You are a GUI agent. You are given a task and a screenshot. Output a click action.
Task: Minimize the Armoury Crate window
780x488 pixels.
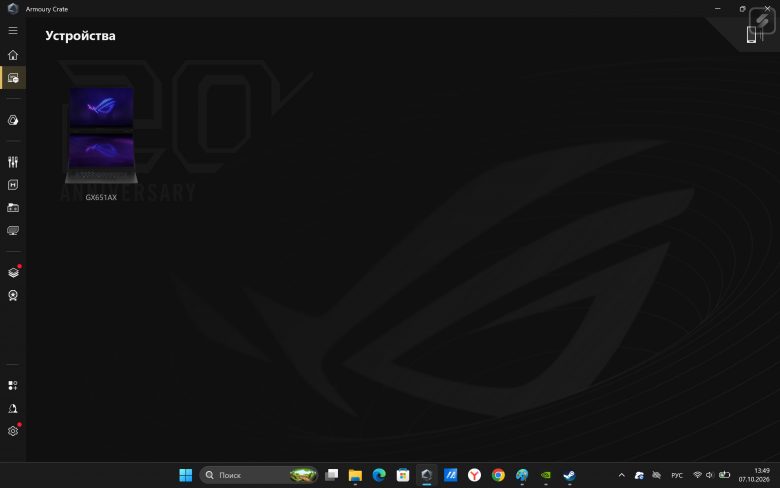(717, 8)
